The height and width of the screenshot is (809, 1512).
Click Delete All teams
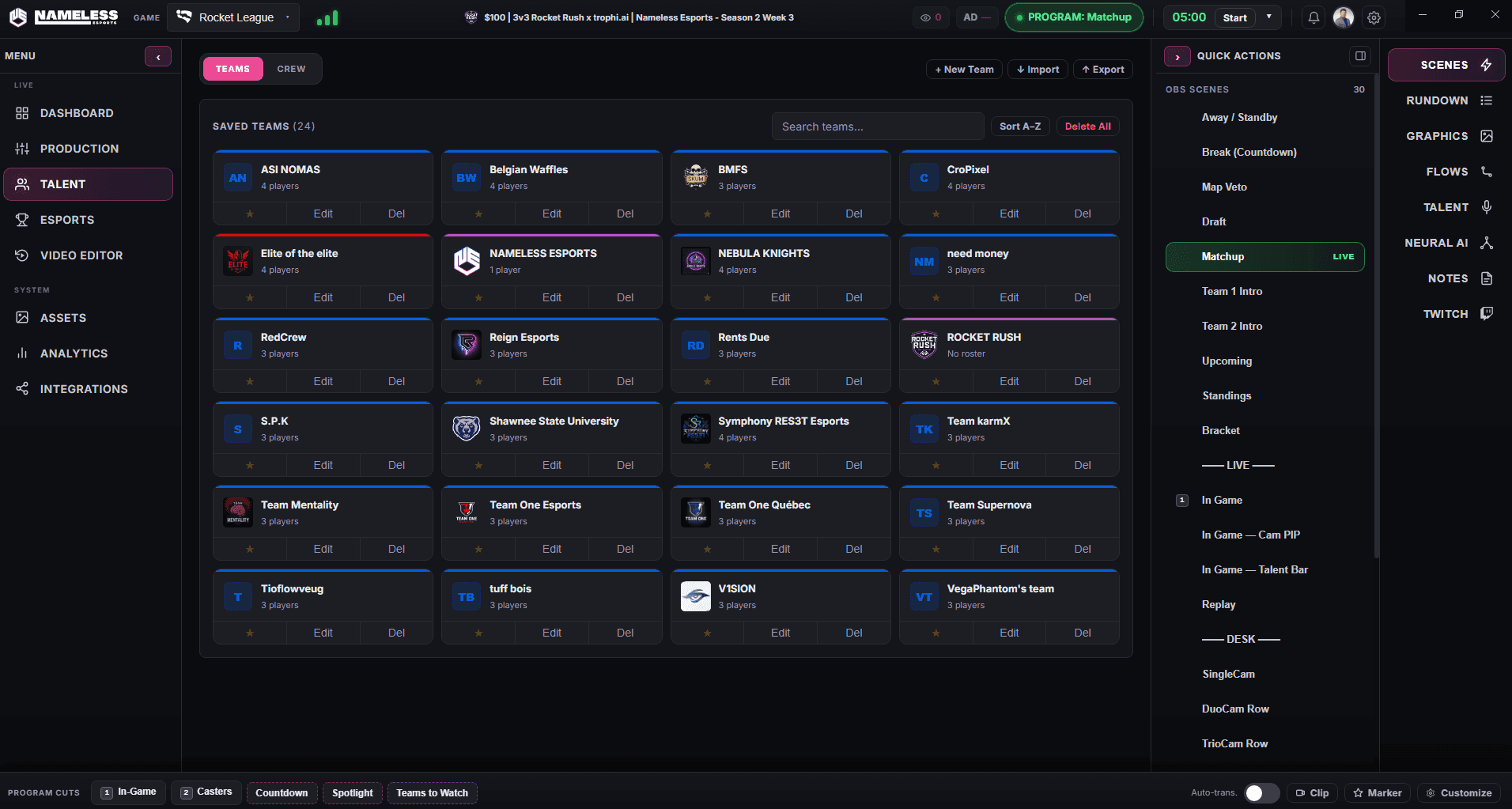tap(1088, 127)
